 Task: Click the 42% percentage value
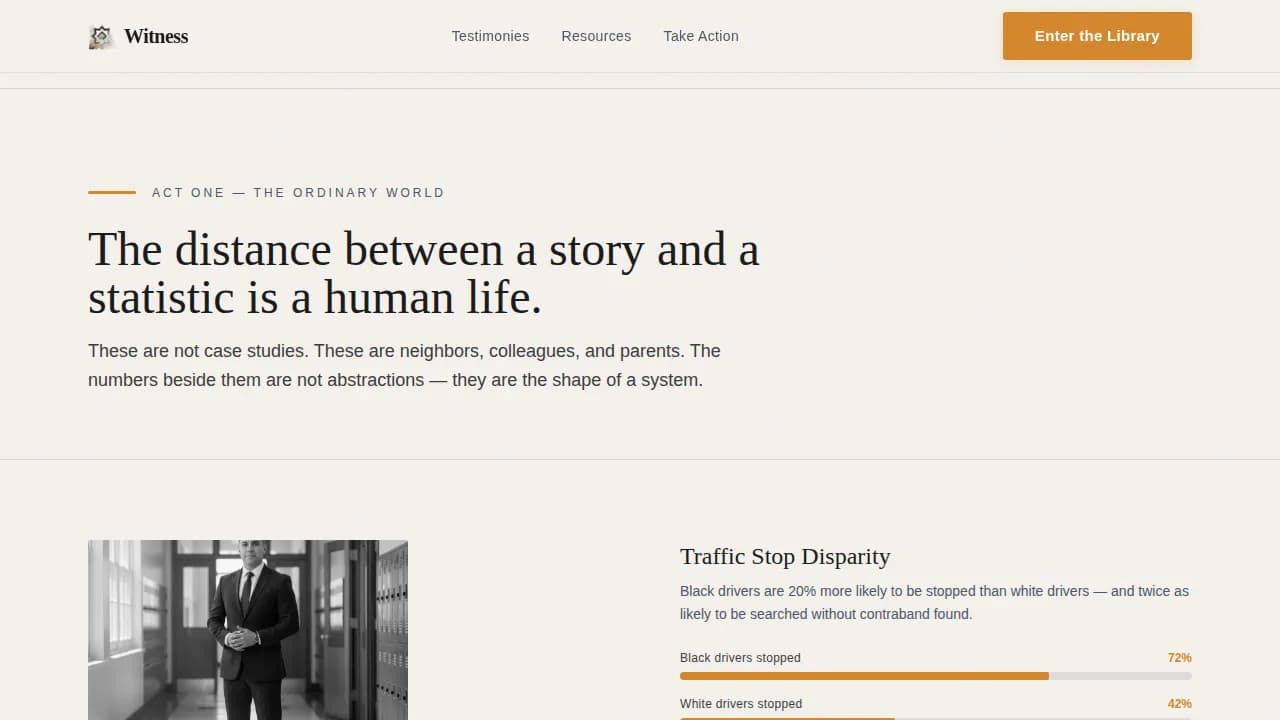(1179, 703)
